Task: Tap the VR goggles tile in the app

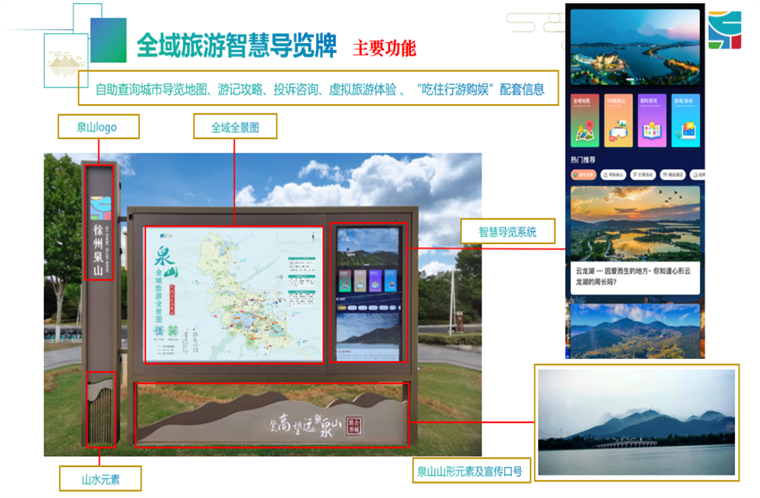Action: pyautogui.click(x=618, y=121)
